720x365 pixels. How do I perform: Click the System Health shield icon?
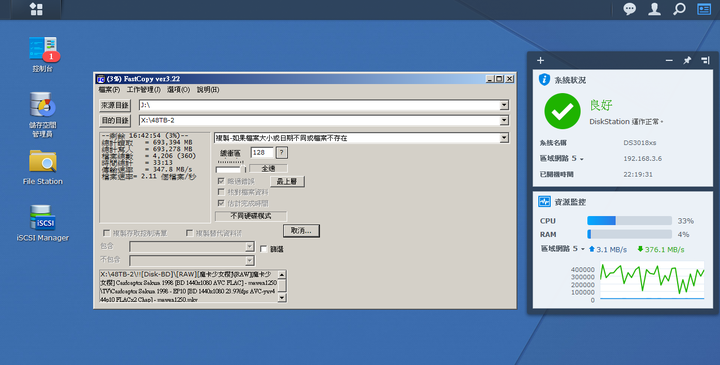(544, 79)
